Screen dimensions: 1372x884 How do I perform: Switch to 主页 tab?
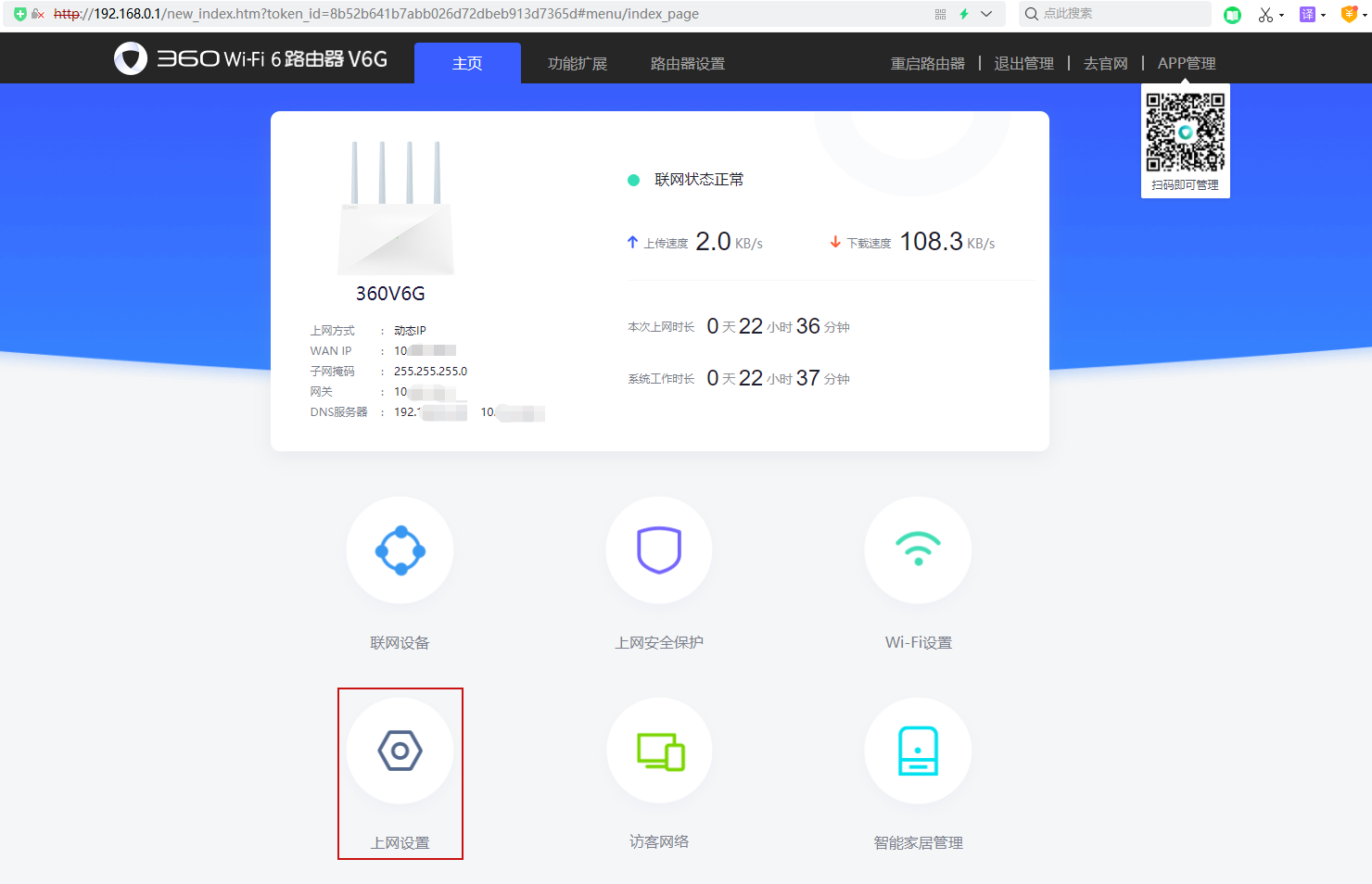[x=467, y=63]
